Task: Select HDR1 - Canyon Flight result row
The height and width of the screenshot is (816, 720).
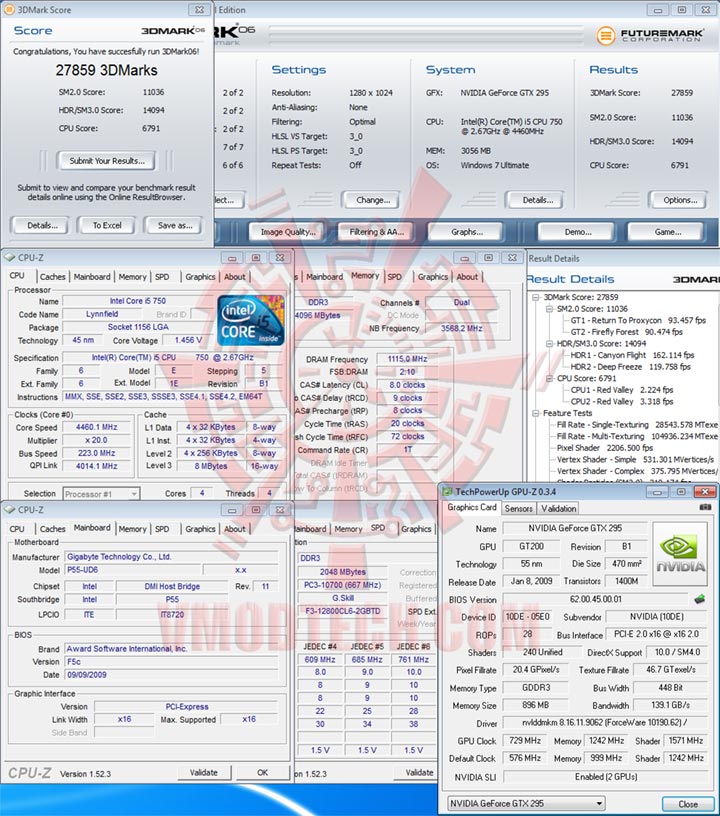Action: (x=632, y=355)
